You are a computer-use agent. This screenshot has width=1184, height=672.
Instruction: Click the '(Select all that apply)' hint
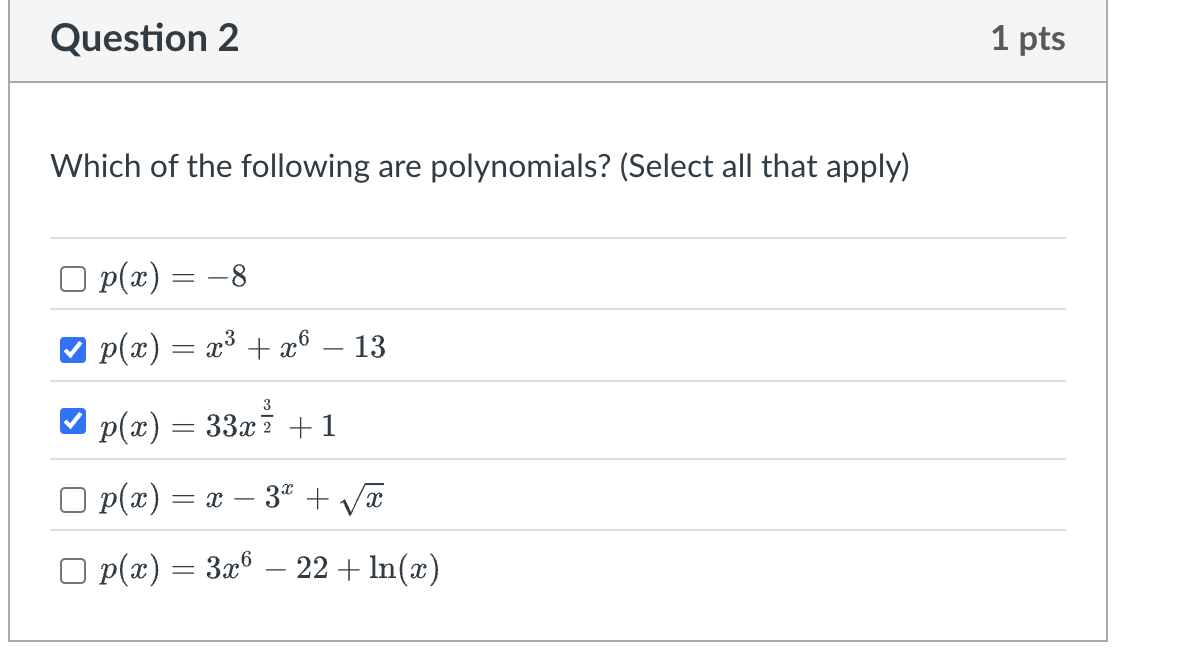764,166
